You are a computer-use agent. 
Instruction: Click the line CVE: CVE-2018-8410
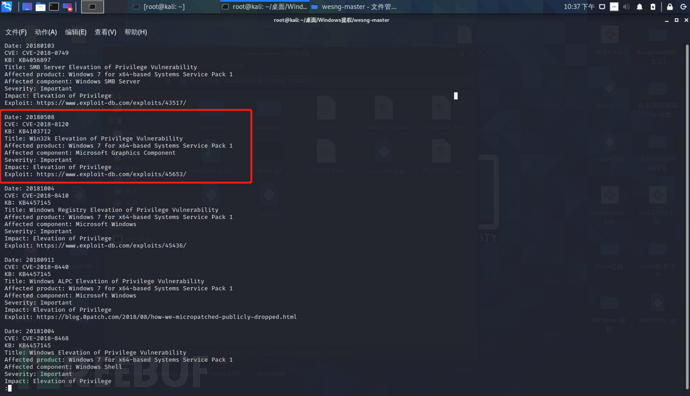pyautogui.click(x=37, y=196)
